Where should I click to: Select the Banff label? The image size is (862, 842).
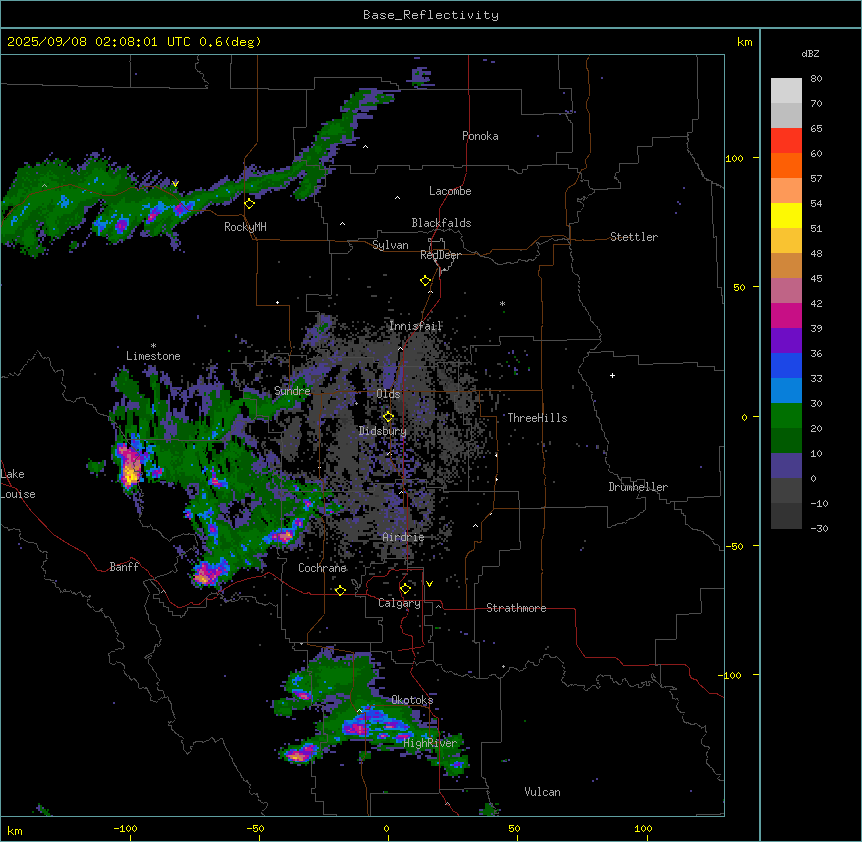pos(124,567)
